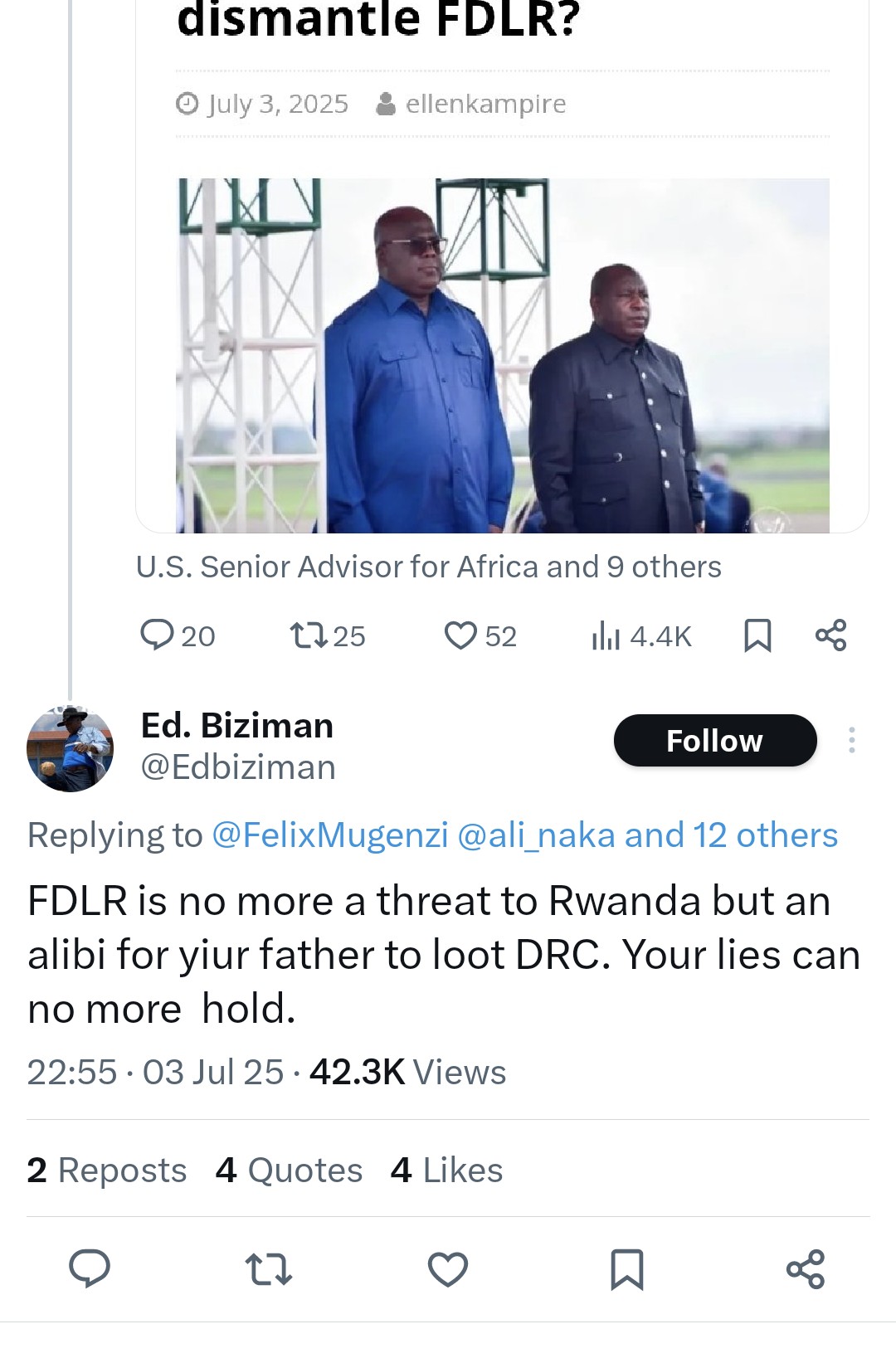Repost Ed. Biziman's tweet
The image size is (896, 1358).
point(269,1269)
